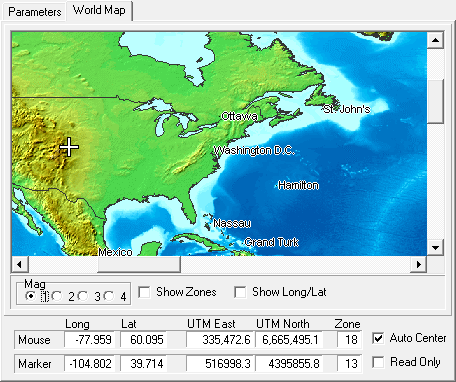This screenshot has width=456, height=382.
Task: Click the Mouse Zone value 18
Action: pos(349,340)
